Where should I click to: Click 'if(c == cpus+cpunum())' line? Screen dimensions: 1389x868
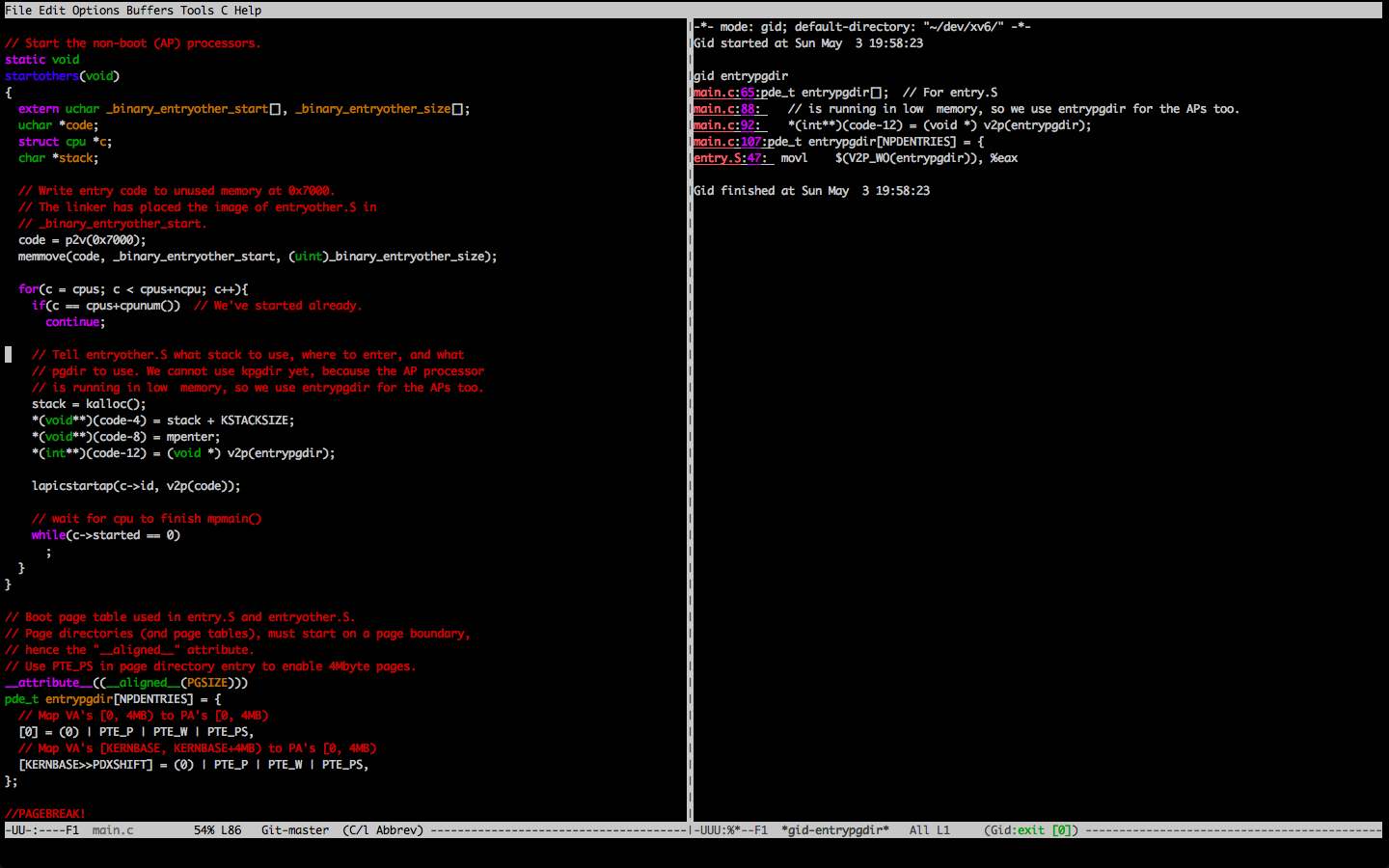(106, 306)
